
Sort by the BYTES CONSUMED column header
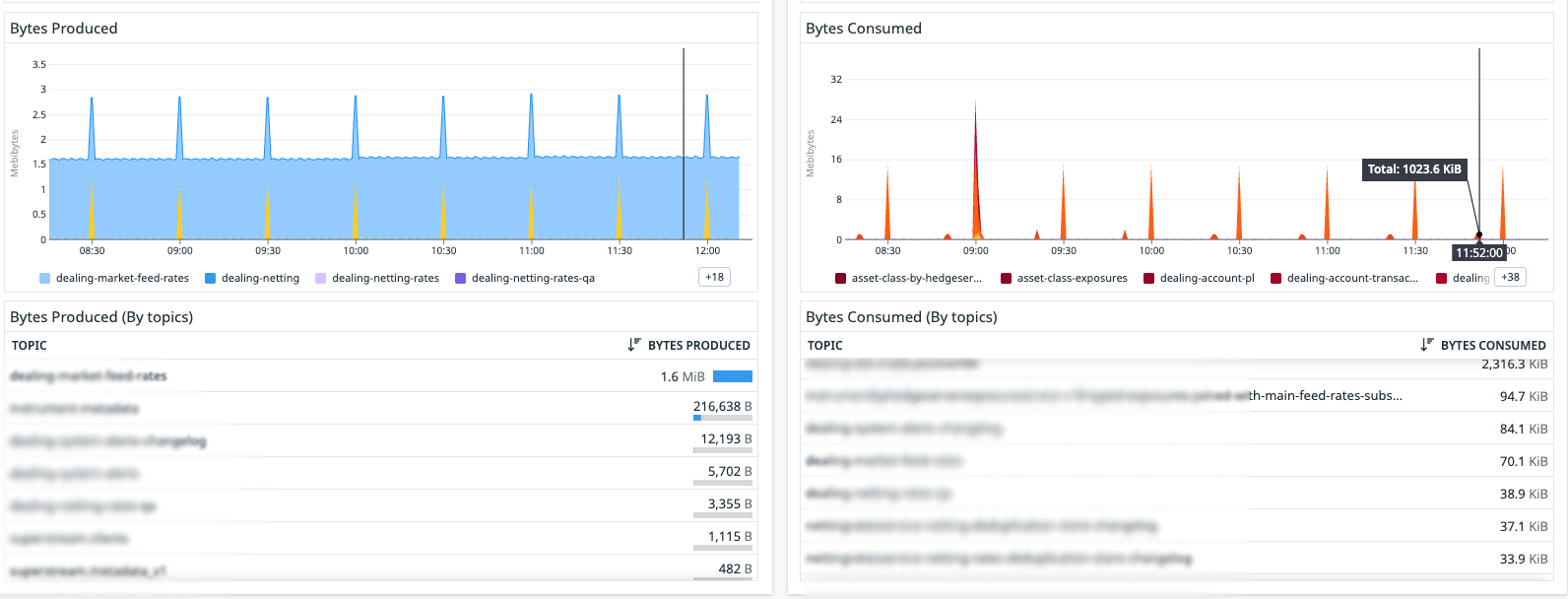(1493, 345)
